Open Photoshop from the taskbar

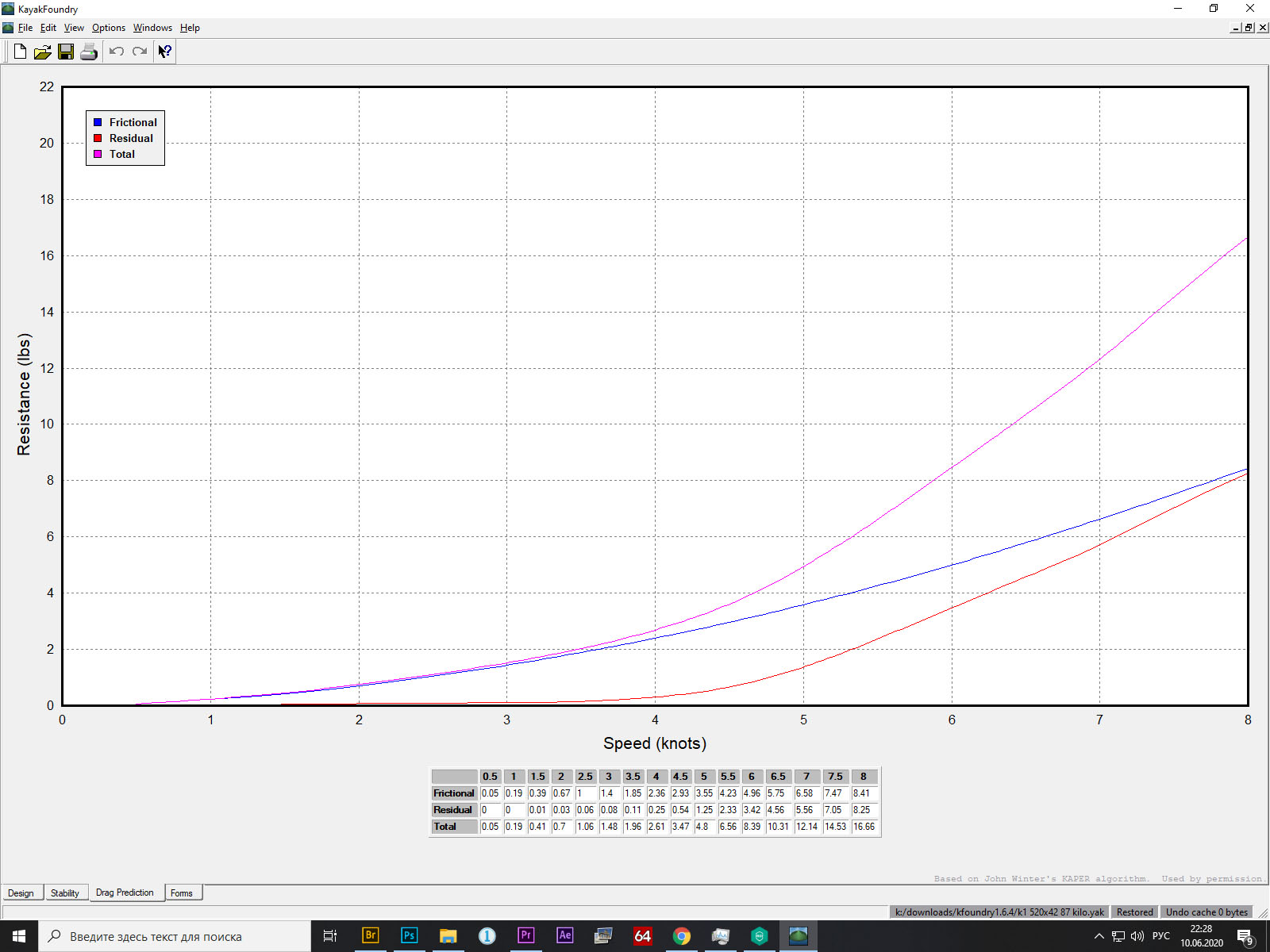click(x=409, y=935)
